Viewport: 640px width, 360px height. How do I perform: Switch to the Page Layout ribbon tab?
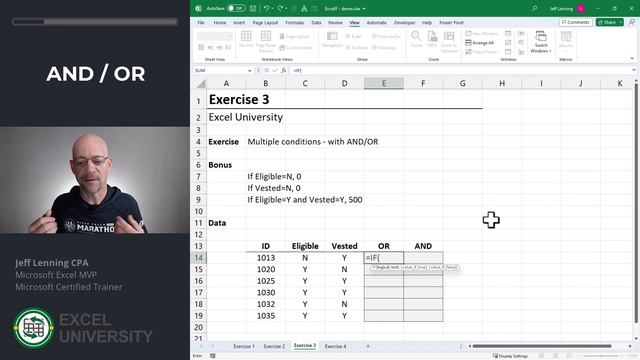[265, 22]
